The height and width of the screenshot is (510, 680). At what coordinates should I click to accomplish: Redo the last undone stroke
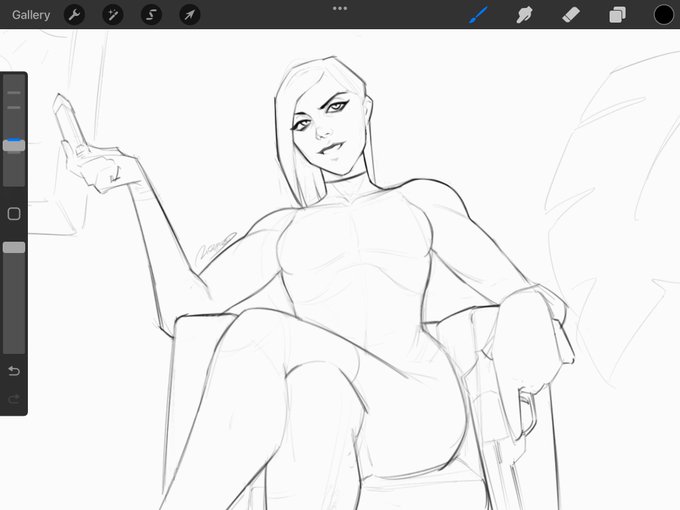(14, 399)
